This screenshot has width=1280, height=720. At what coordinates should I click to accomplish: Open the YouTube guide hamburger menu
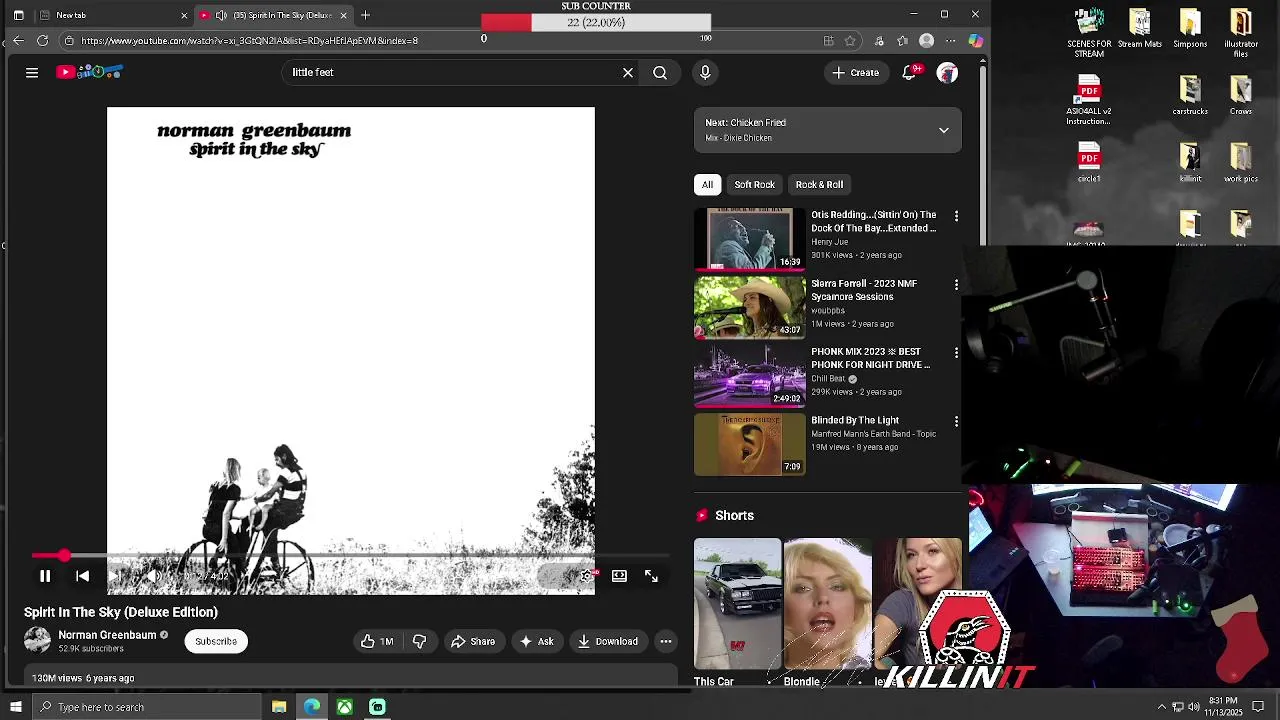tap(32, 72)
